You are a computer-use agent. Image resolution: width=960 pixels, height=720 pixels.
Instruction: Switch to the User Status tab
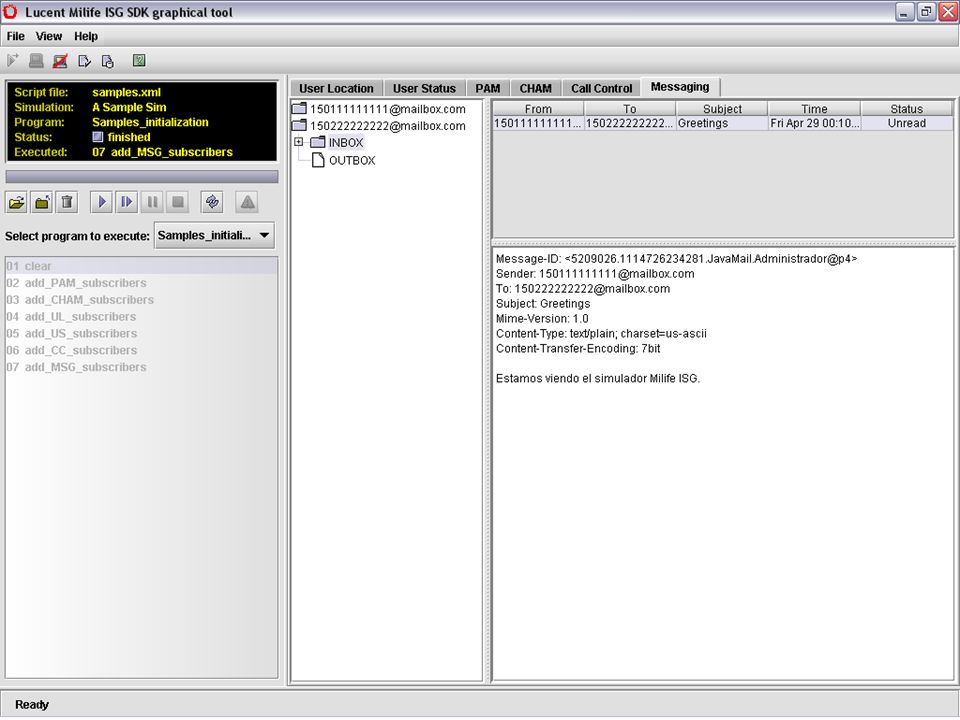[x=424, y=88]
